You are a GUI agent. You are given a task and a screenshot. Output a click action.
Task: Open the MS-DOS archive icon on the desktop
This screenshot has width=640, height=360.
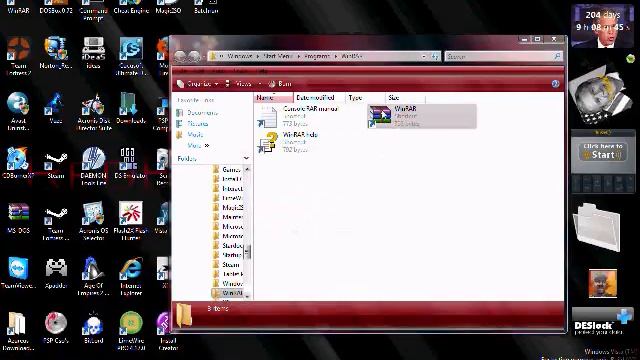(18, 218)
